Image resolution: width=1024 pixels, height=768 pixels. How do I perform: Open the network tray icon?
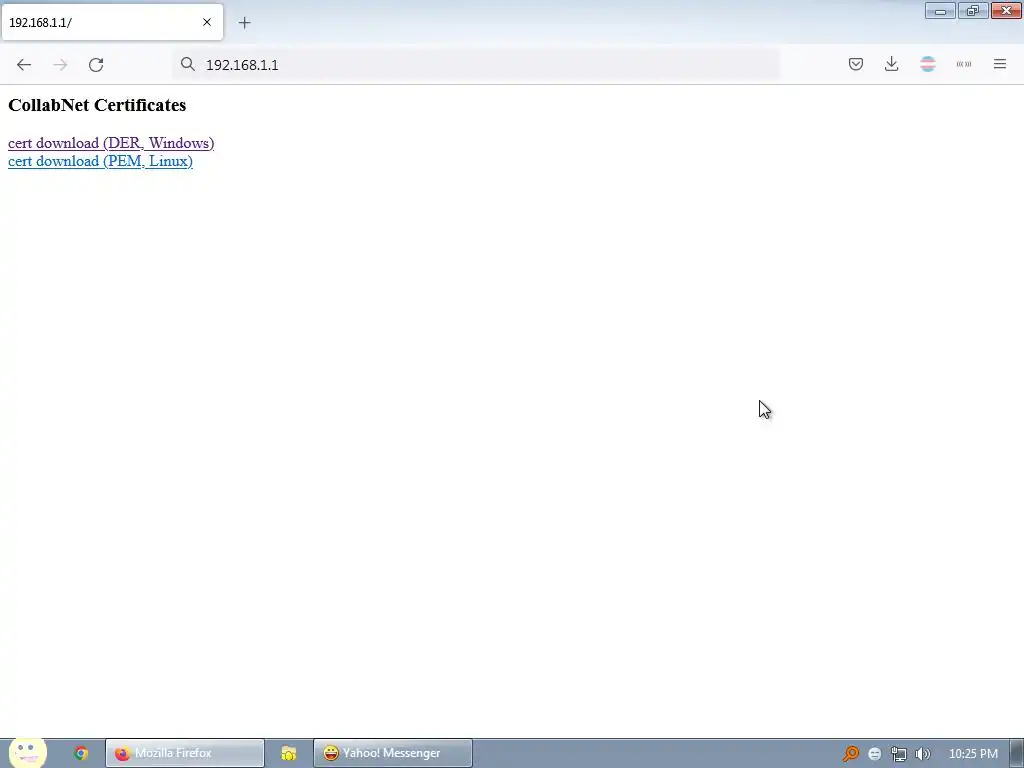(899, 754)
